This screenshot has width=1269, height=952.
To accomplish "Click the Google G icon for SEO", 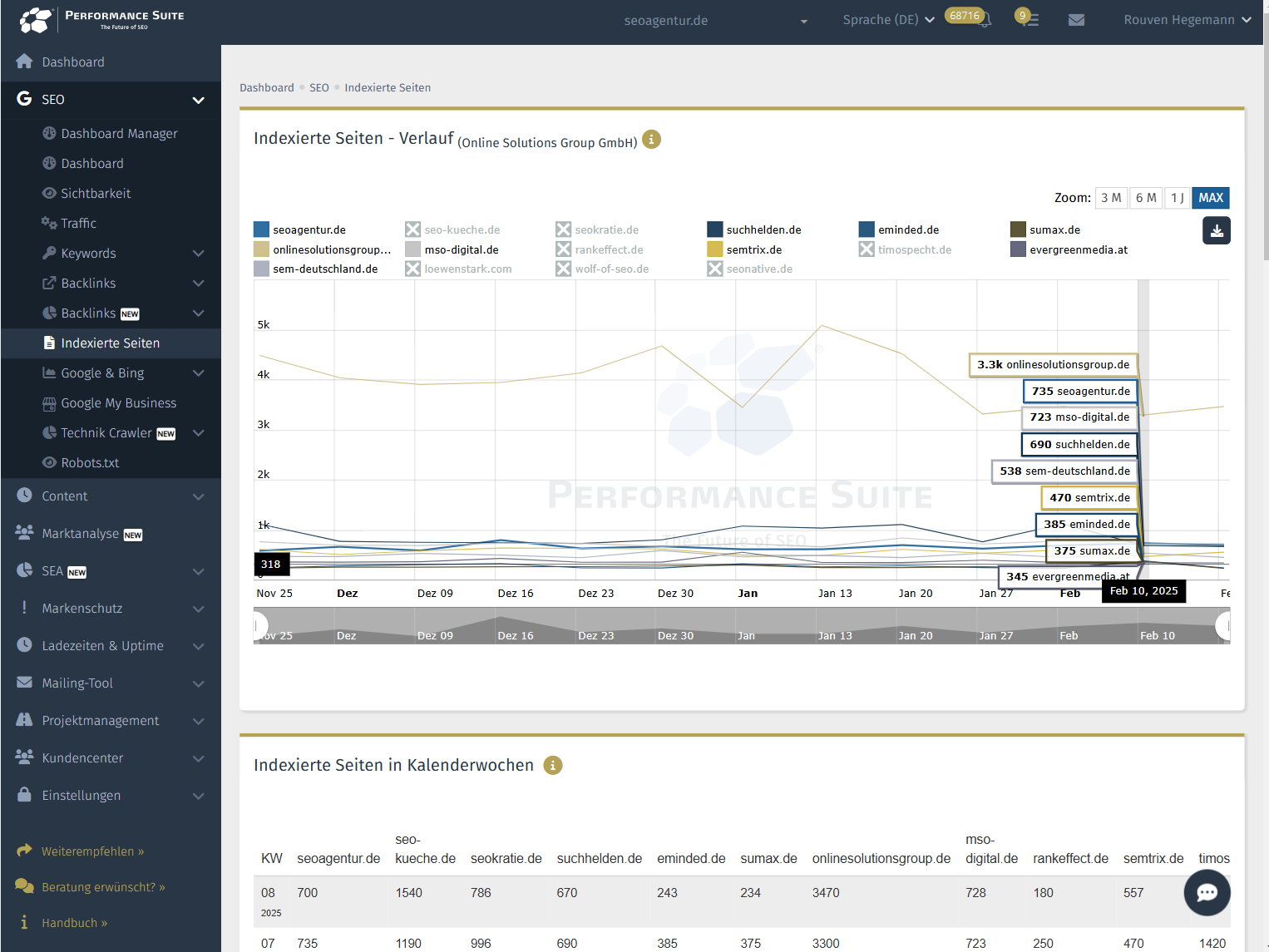I will pyautogui.click(x=24, y=99).
